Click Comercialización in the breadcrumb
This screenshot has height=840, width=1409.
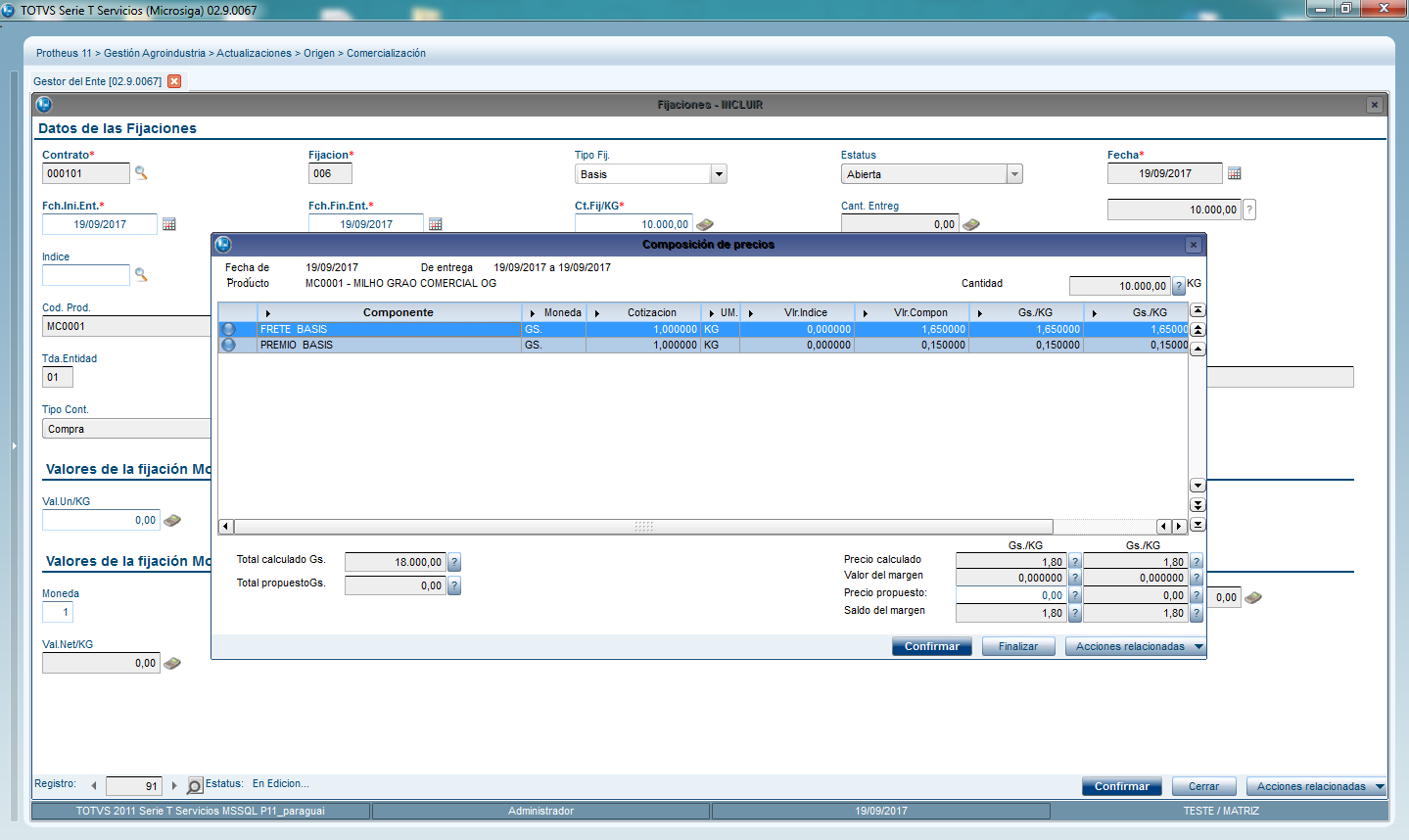point(386,53)
